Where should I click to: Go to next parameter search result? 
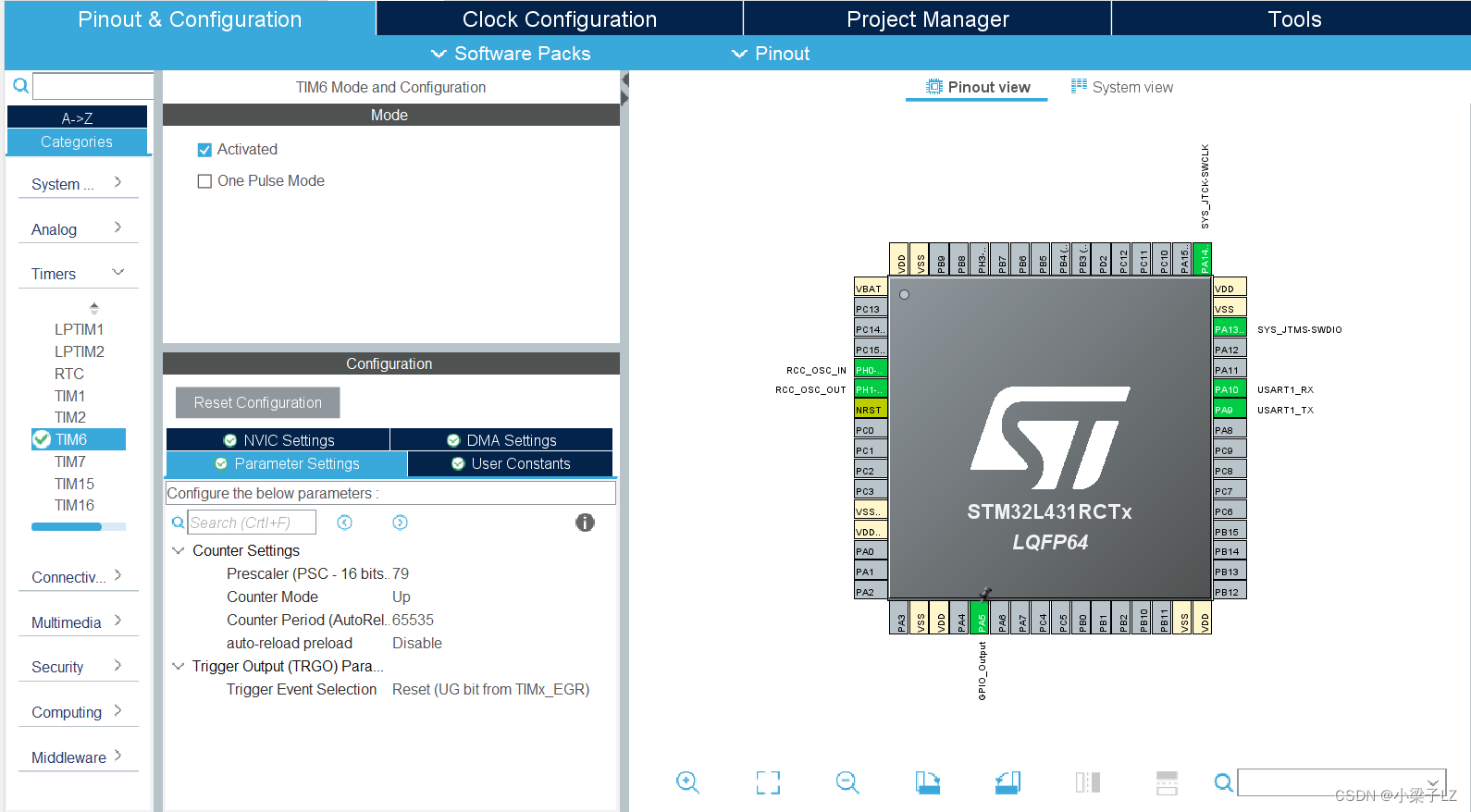tap(400, 523)
